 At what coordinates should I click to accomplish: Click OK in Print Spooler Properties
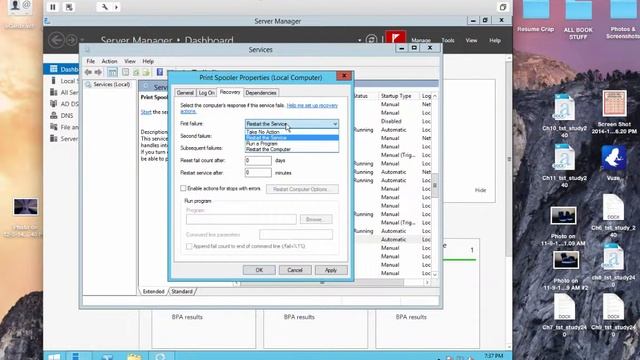point(259,270)
